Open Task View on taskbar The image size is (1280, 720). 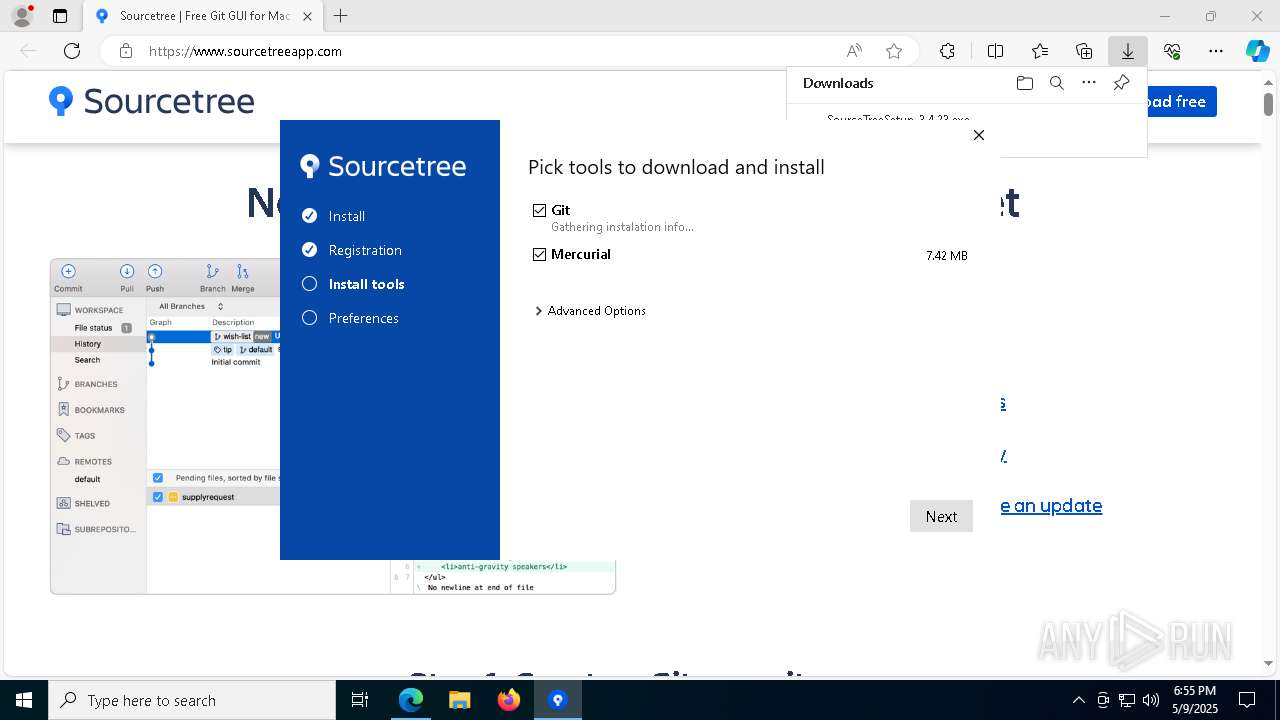pos(360,700)
